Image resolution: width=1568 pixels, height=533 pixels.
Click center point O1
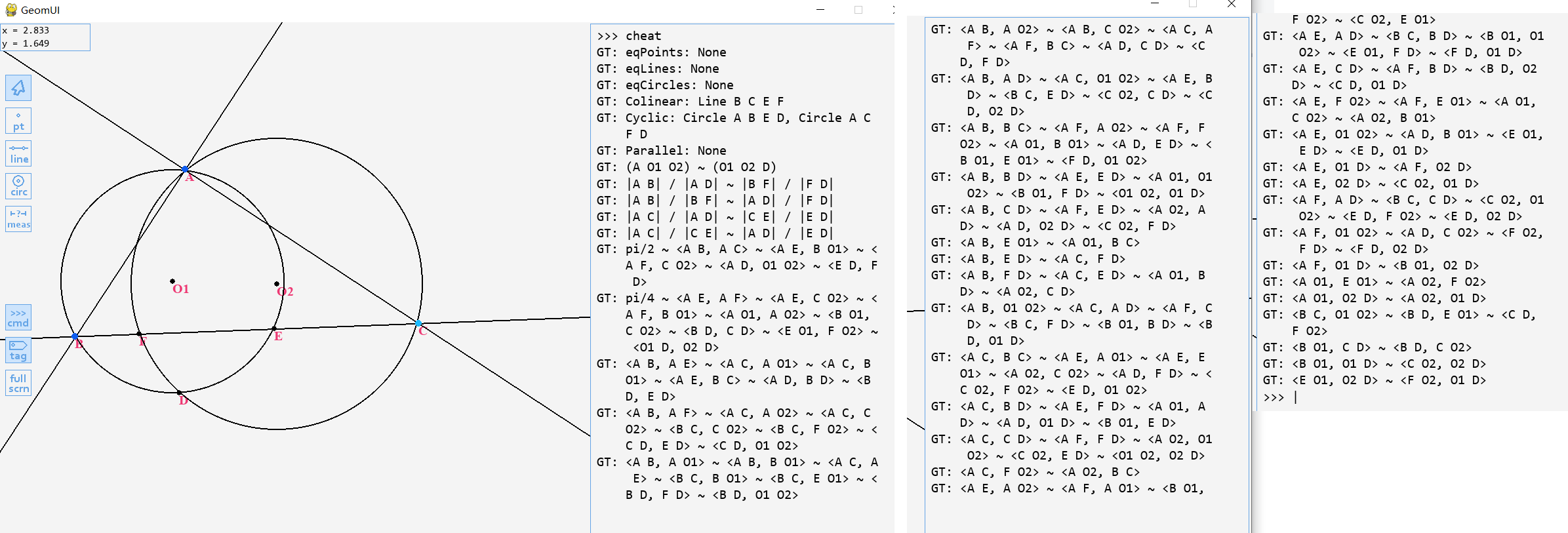172,281
